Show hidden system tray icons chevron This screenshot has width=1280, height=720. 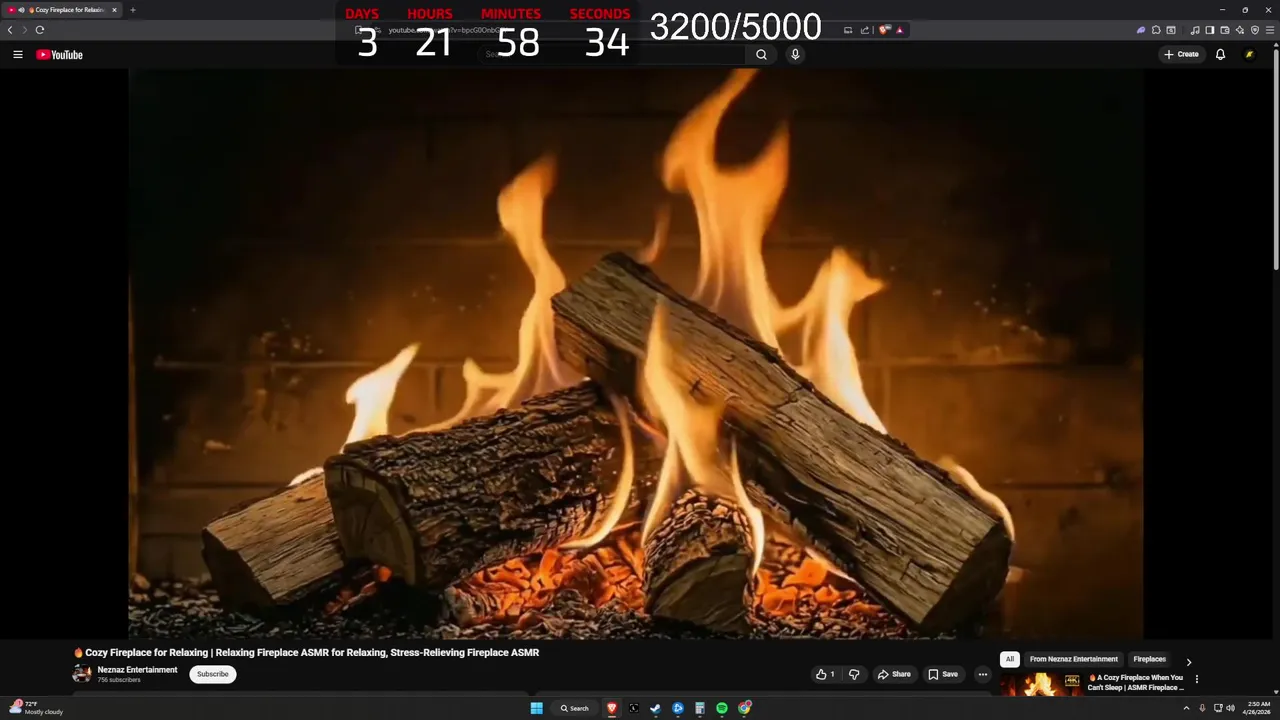click(1186, 708)
